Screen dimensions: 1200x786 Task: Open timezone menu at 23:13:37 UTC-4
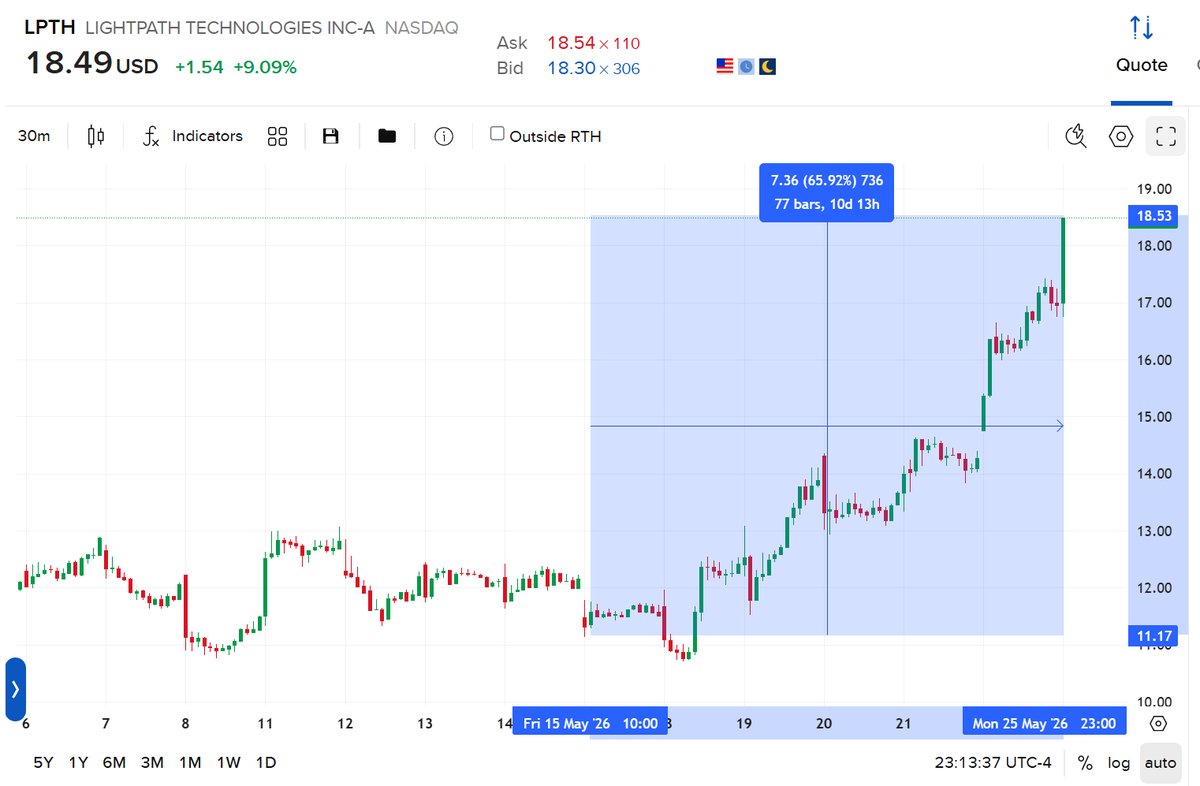point(992,763)
